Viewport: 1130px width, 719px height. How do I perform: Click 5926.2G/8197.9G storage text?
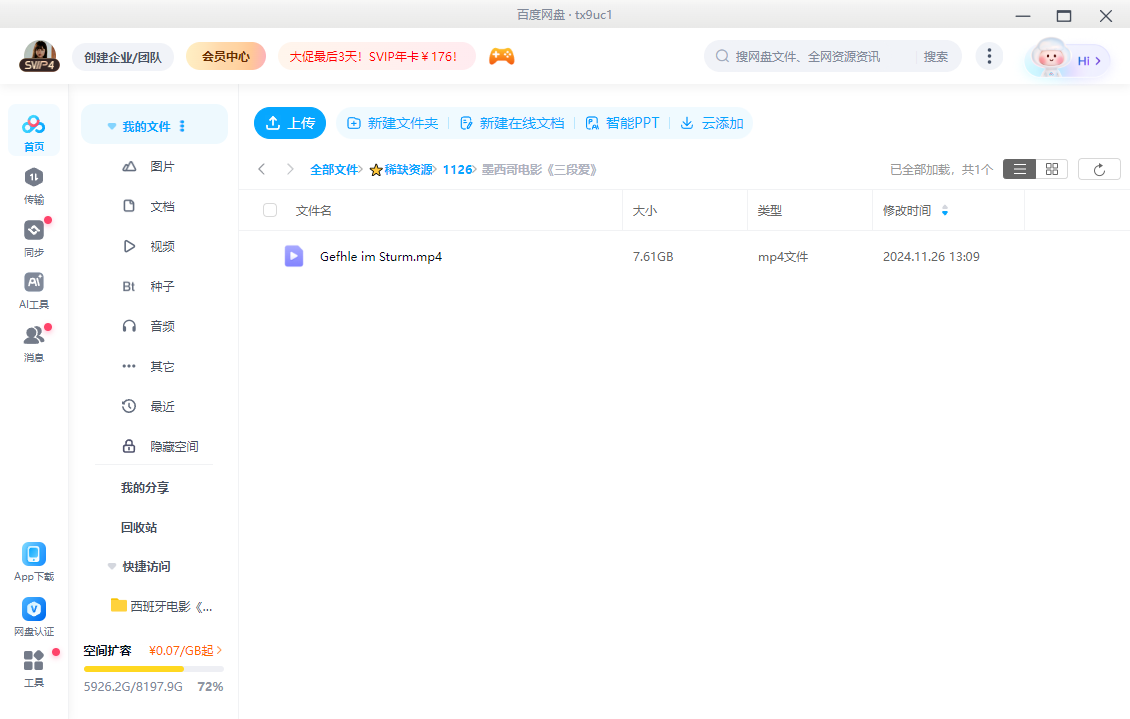click(x=133, y=687)
